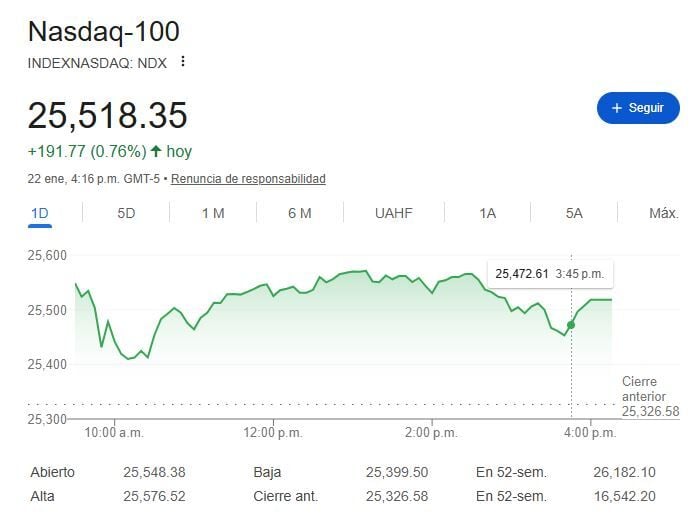The width and height of the screenshot is (694, 526).
Task: Click the 12:00 p.m. axis label
Action: pos(274,433)
